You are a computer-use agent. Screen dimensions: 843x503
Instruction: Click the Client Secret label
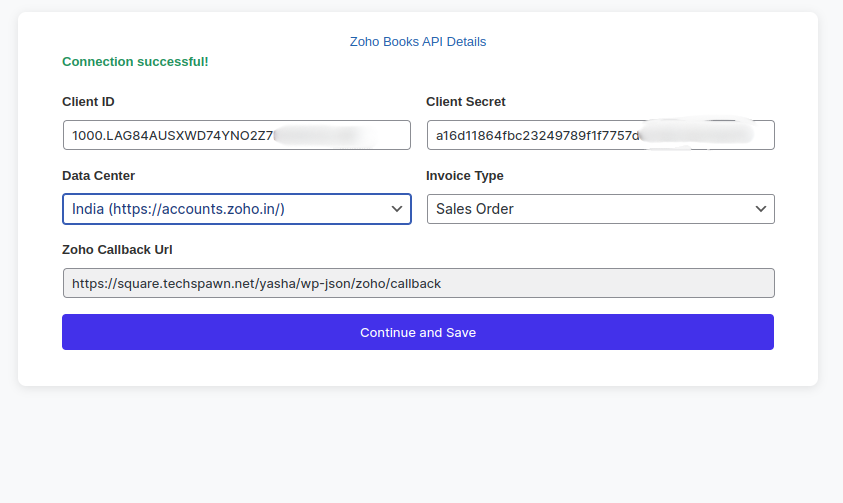coord(465,102)
